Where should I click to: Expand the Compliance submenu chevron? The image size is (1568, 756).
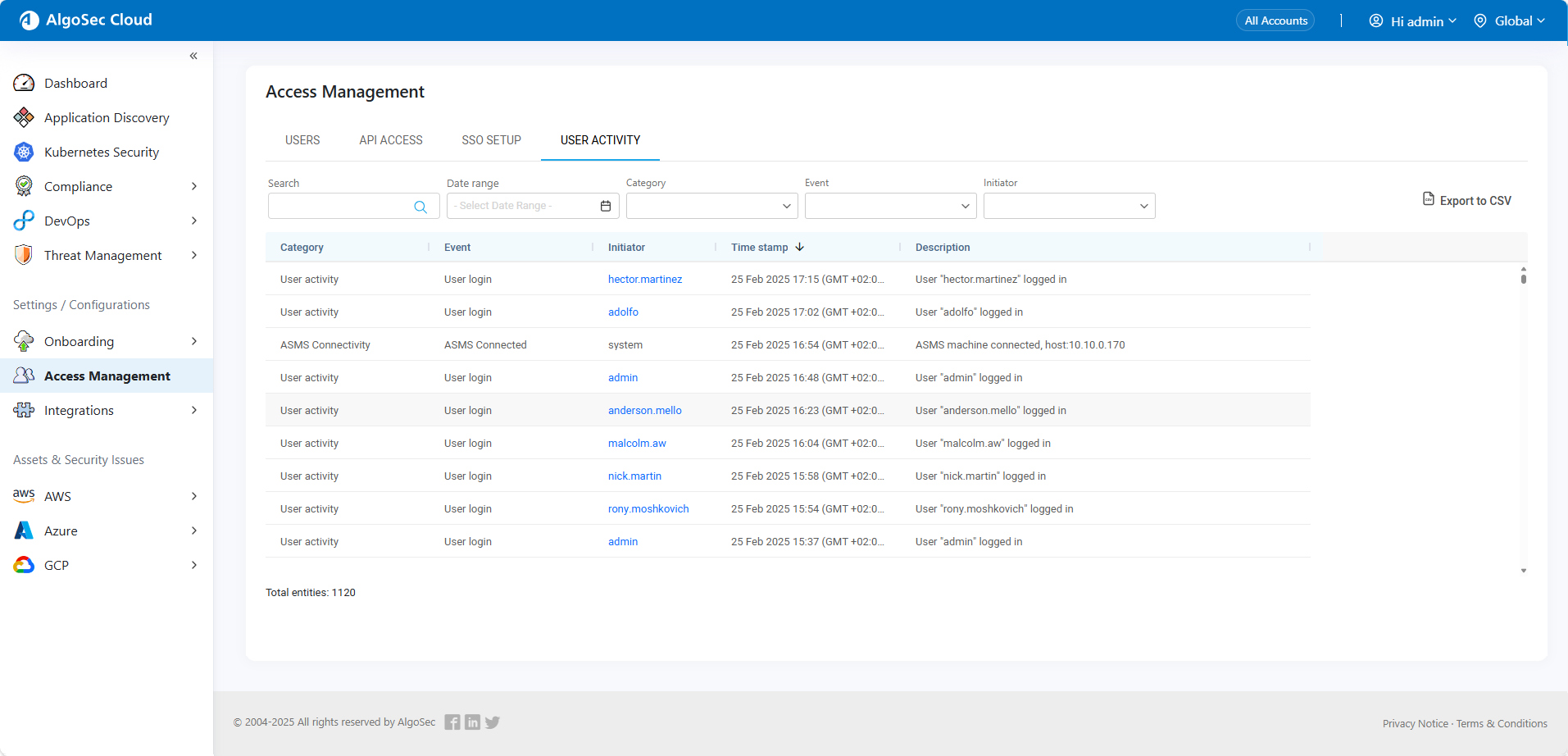(194, 186)
